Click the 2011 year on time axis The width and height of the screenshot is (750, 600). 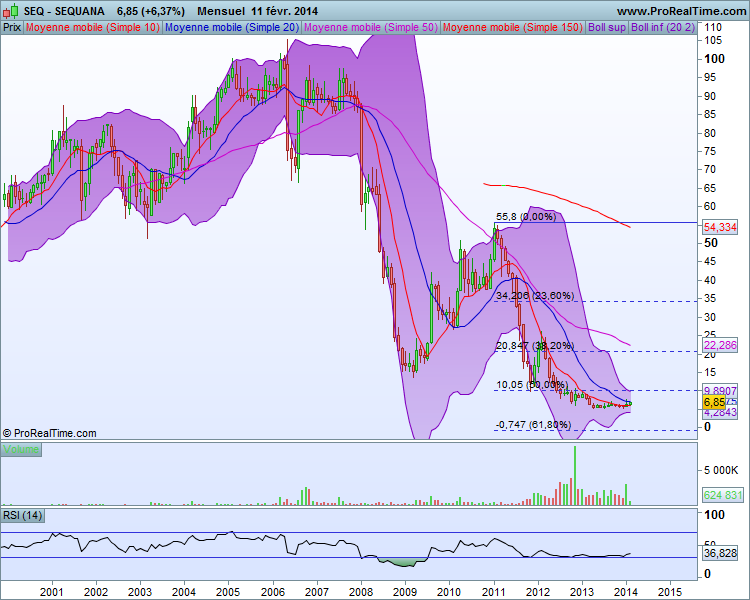(494, 592)
